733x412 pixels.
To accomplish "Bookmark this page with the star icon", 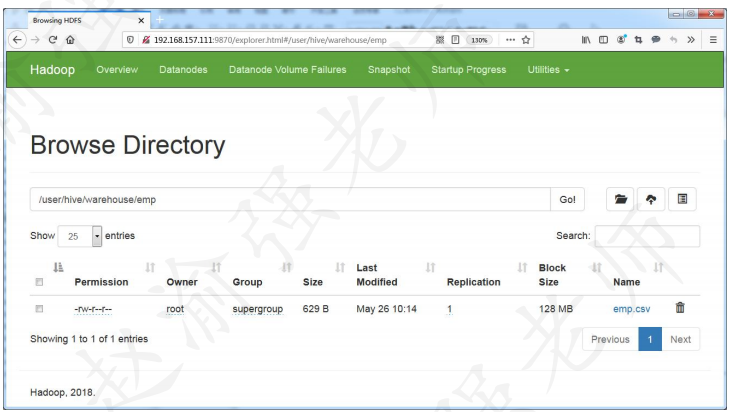I will pyautogui.click(x=526, y=40).
